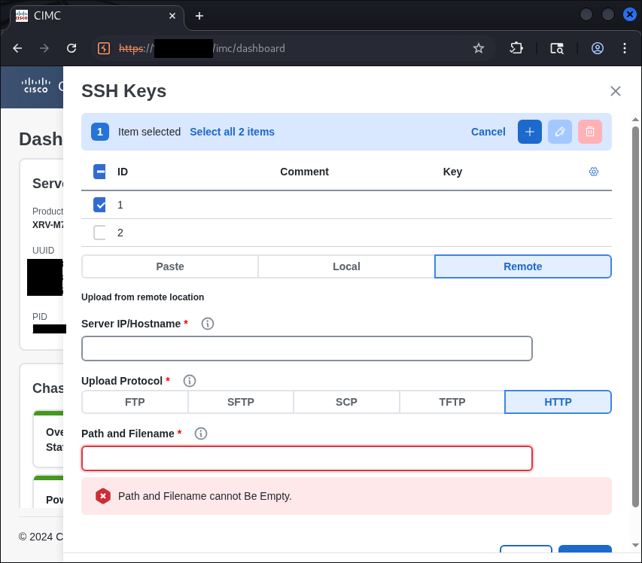Switch to the Paste tab
This screenshot has height=563, width=642.
click(170, 267)
